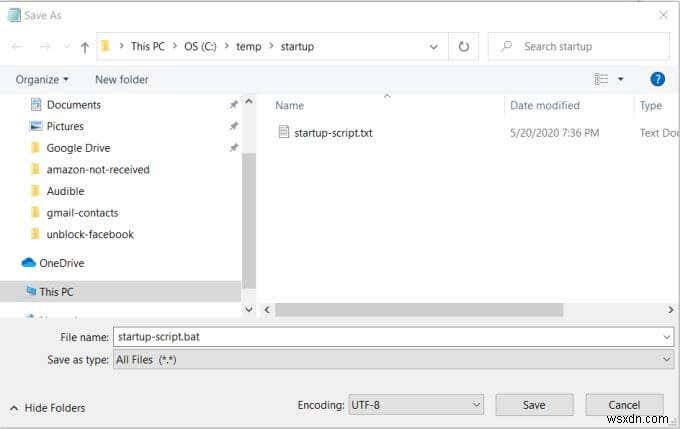Collapse with Hide Folders
The image size is (680, 429).
[x=47, y=408]
